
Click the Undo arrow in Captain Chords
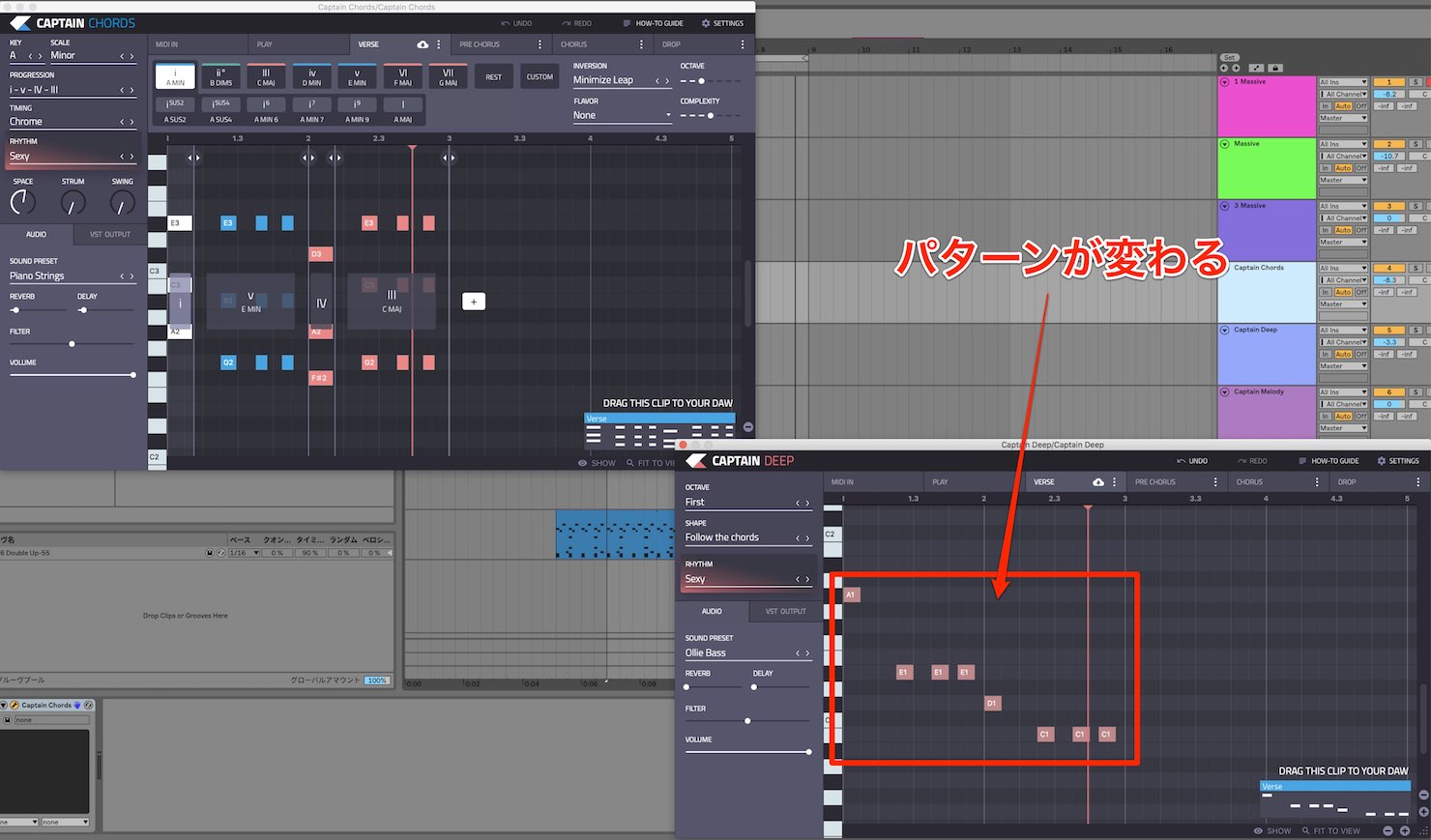pyautogui.click(x=506, y=23)
